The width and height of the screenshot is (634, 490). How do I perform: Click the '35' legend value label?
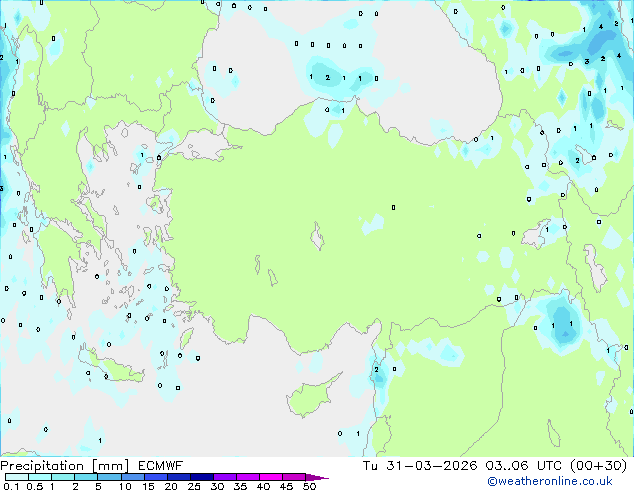240,486
